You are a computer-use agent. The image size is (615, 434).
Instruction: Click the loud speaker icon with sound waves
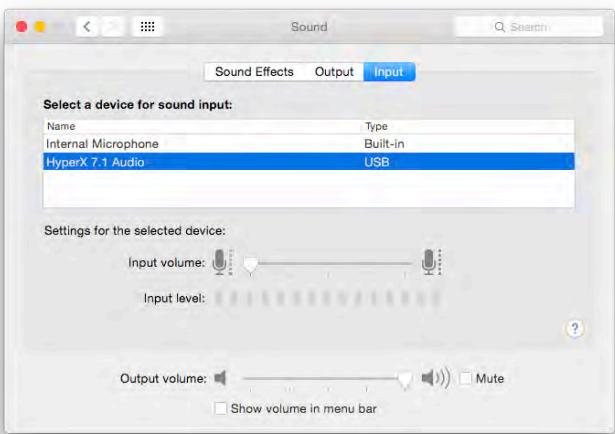click(x=435, y=378)
